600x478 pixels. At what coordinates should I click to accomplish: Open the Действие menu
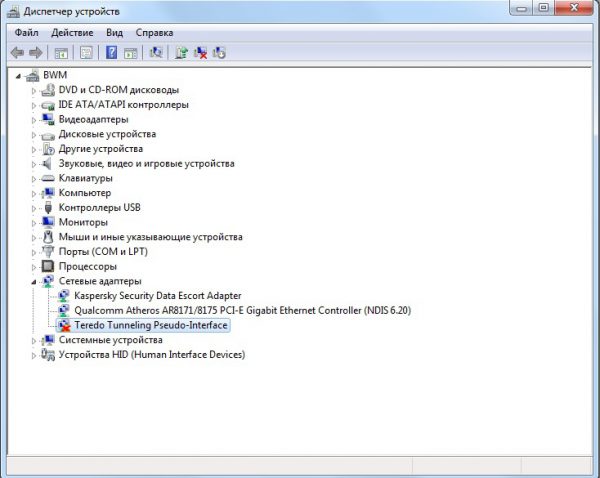(x=72, y=33)
